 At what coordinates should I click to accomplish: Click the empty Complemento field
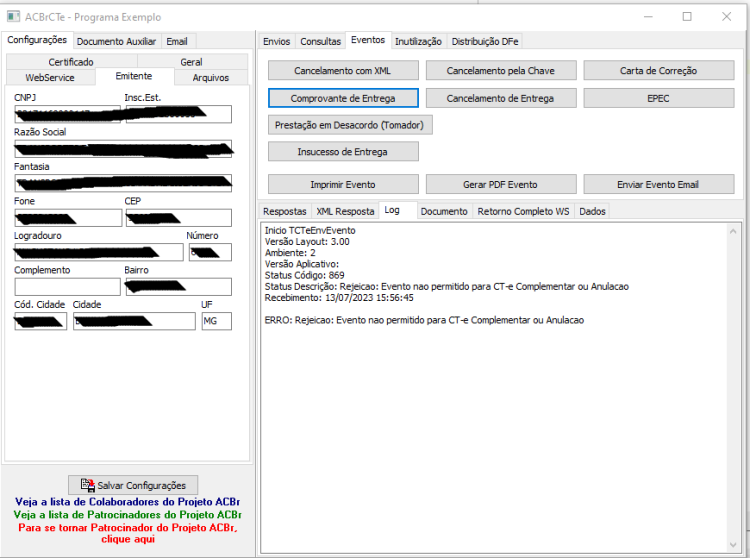[67, 286]
